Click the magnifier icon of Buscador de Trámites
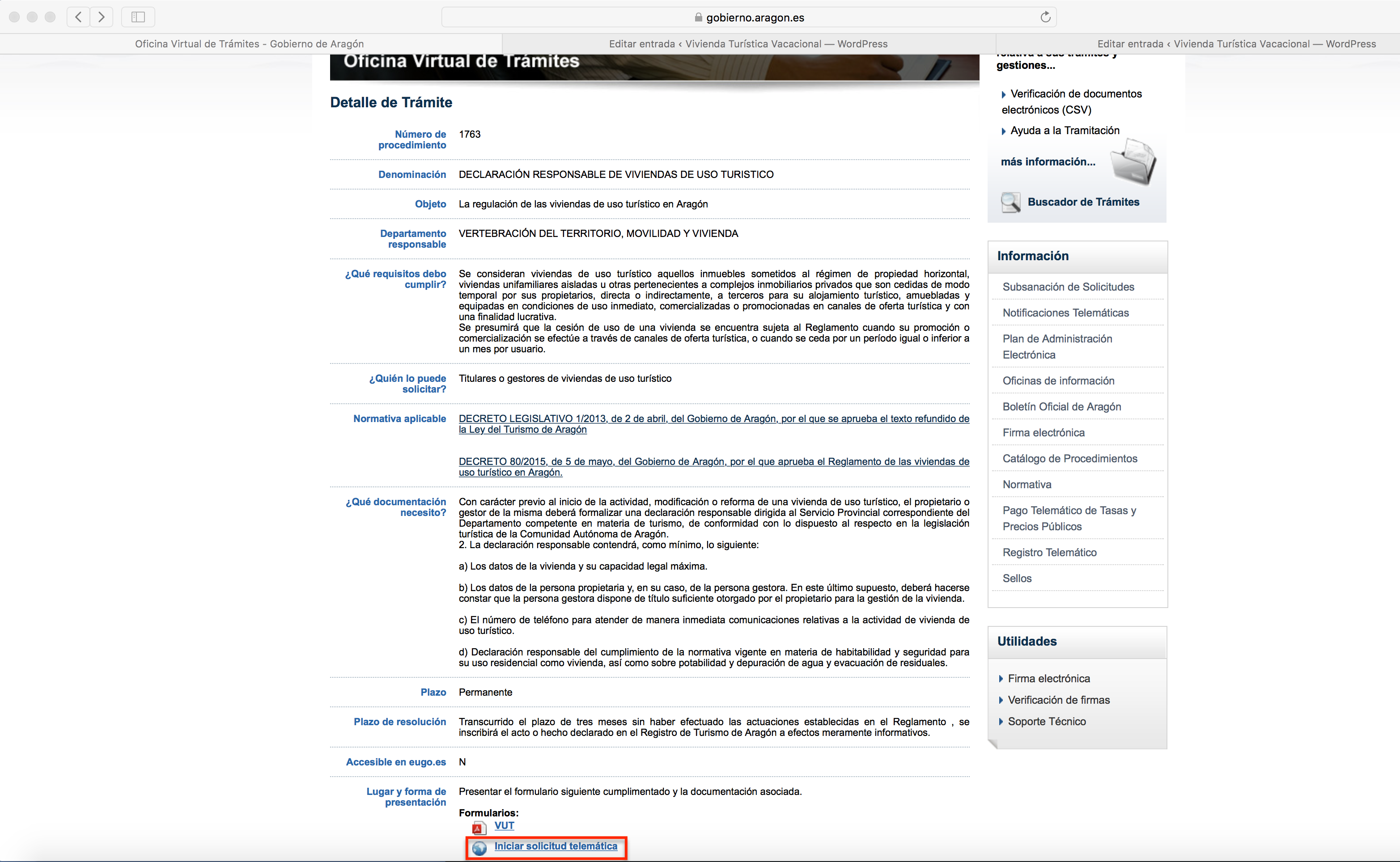The image size is (1400, 862). point(1010,203)
